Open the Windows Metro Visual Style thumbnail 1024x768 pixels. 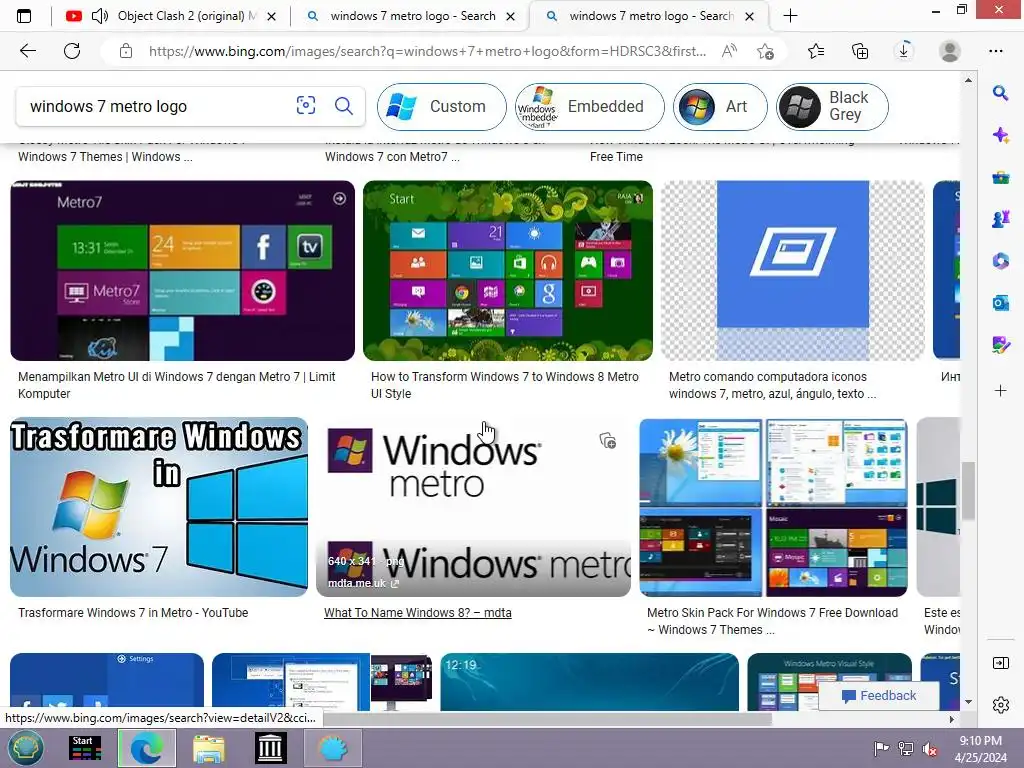(x=829, y=682)
